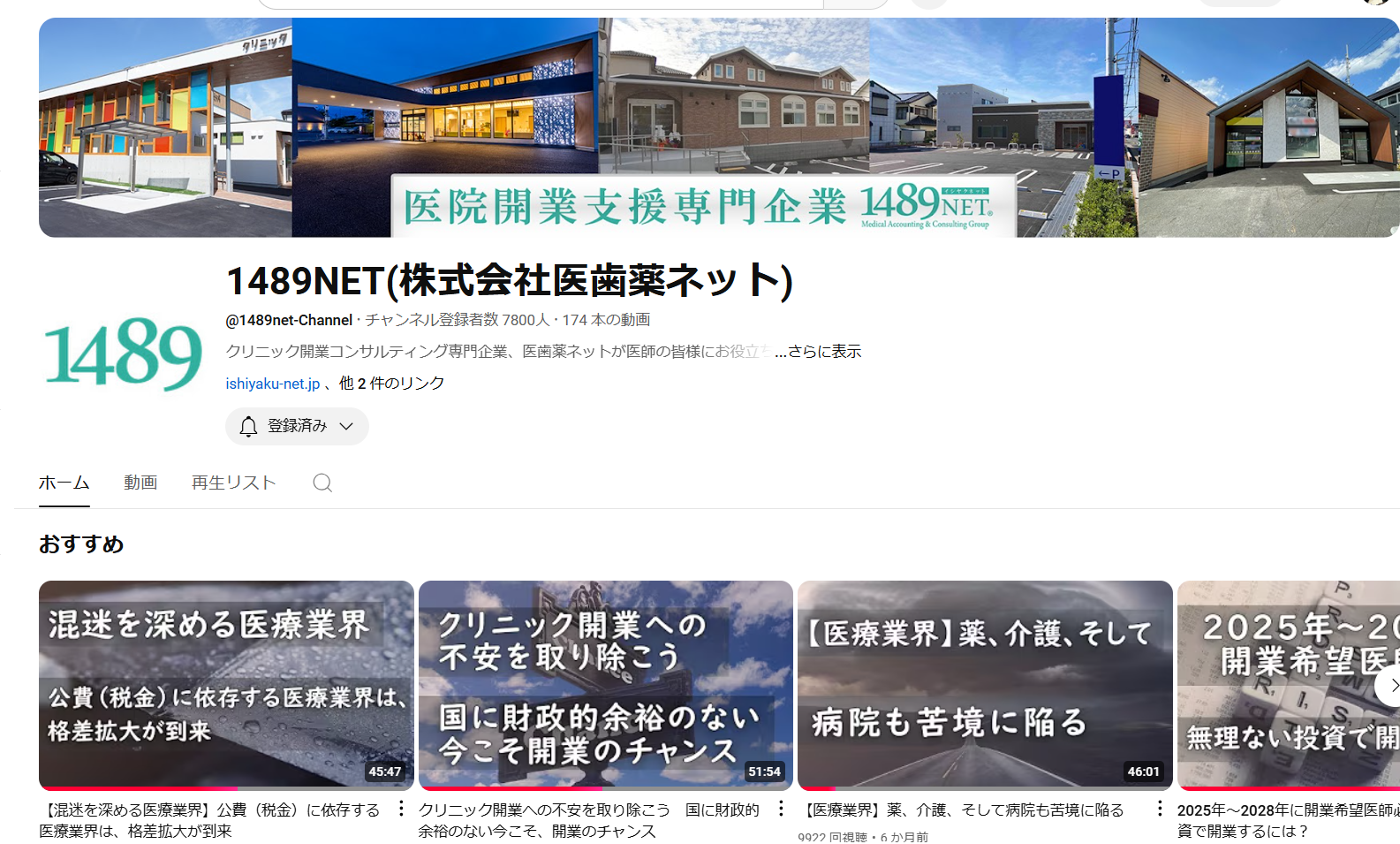Screen dimensions: 1400x844
Task: Open options menu for クリニック開業への不安 video
Action: tap(781, 809)
